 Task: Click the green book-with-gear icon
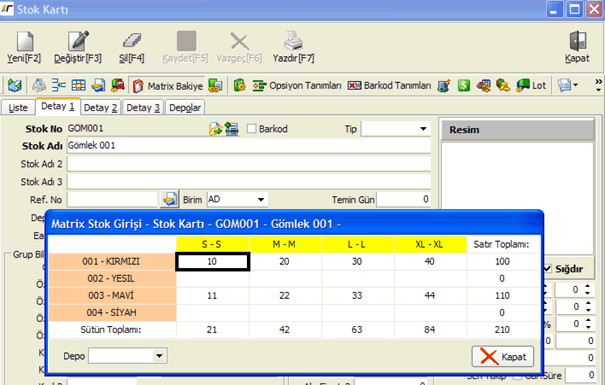tap(240, 85)
